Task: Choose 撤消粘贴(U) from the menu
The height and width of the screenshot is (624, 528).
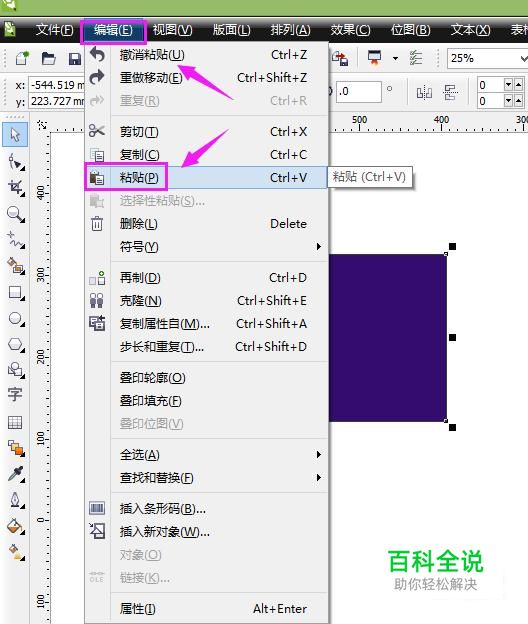Action: point(207,55)
